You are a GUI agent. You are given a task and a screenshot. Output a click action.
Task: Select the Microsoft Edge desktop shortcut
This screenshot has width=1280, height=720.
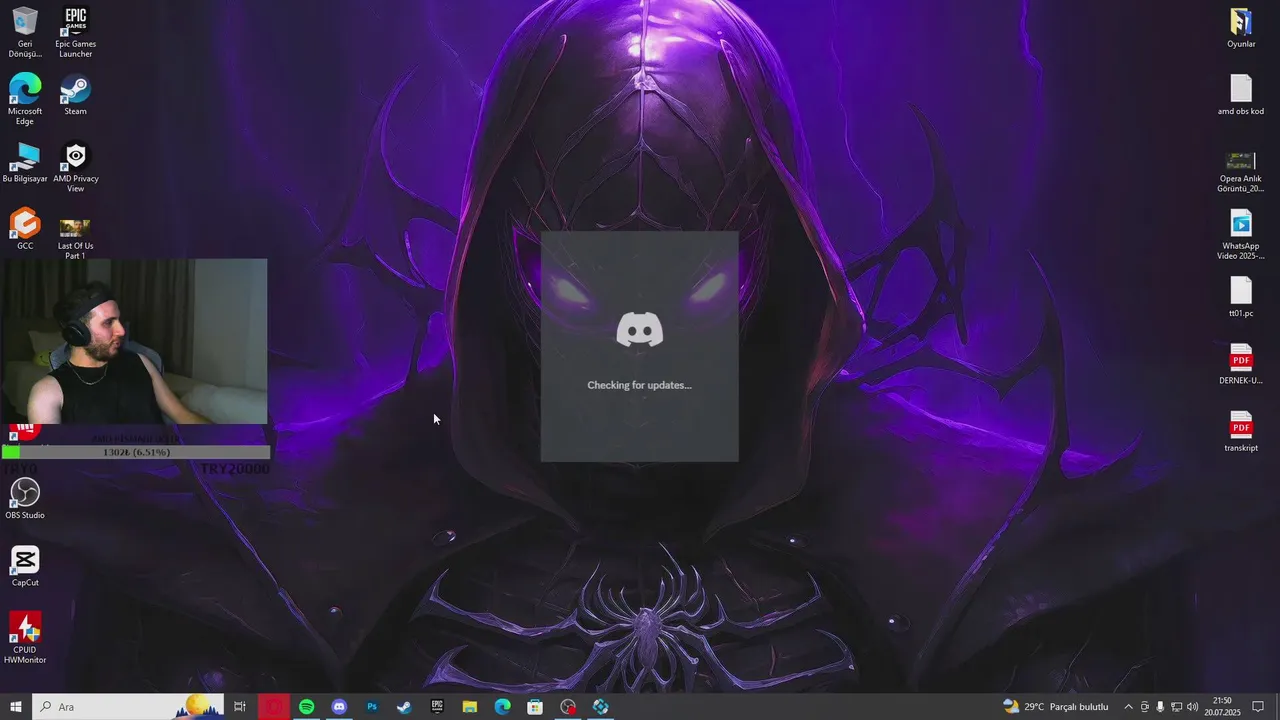(x=25, y=99)
